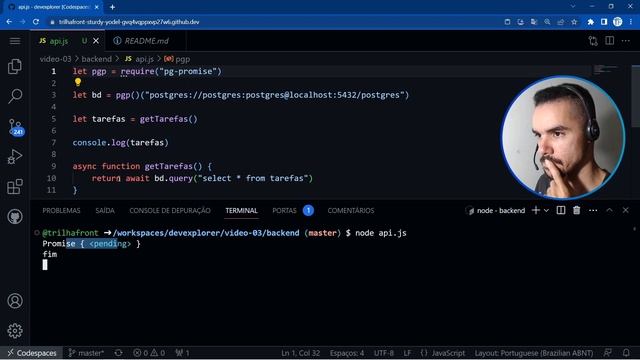Open the GitHub view in activity bar
The height and width of the screenshot is (360, 640).
coord(15,216)
